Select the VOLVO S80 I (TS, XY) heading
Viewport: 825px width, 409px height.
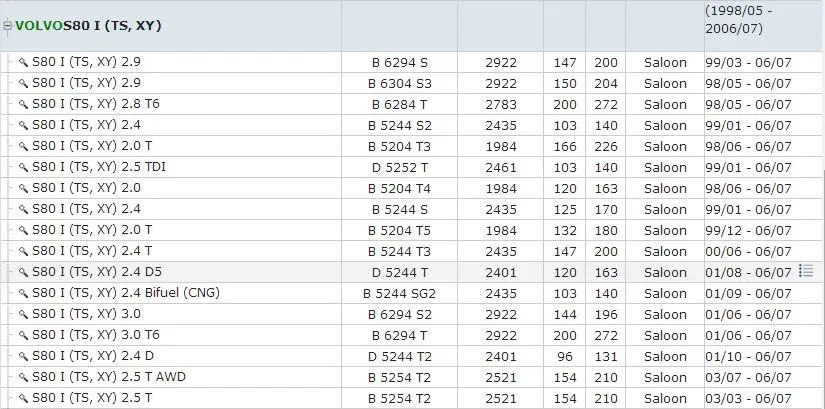pyautogui.click(x=88, y=26)
